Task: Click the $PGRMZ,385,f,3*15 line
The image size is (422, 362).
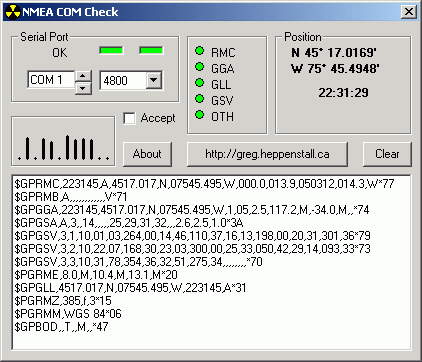Action: coord(63,301)
